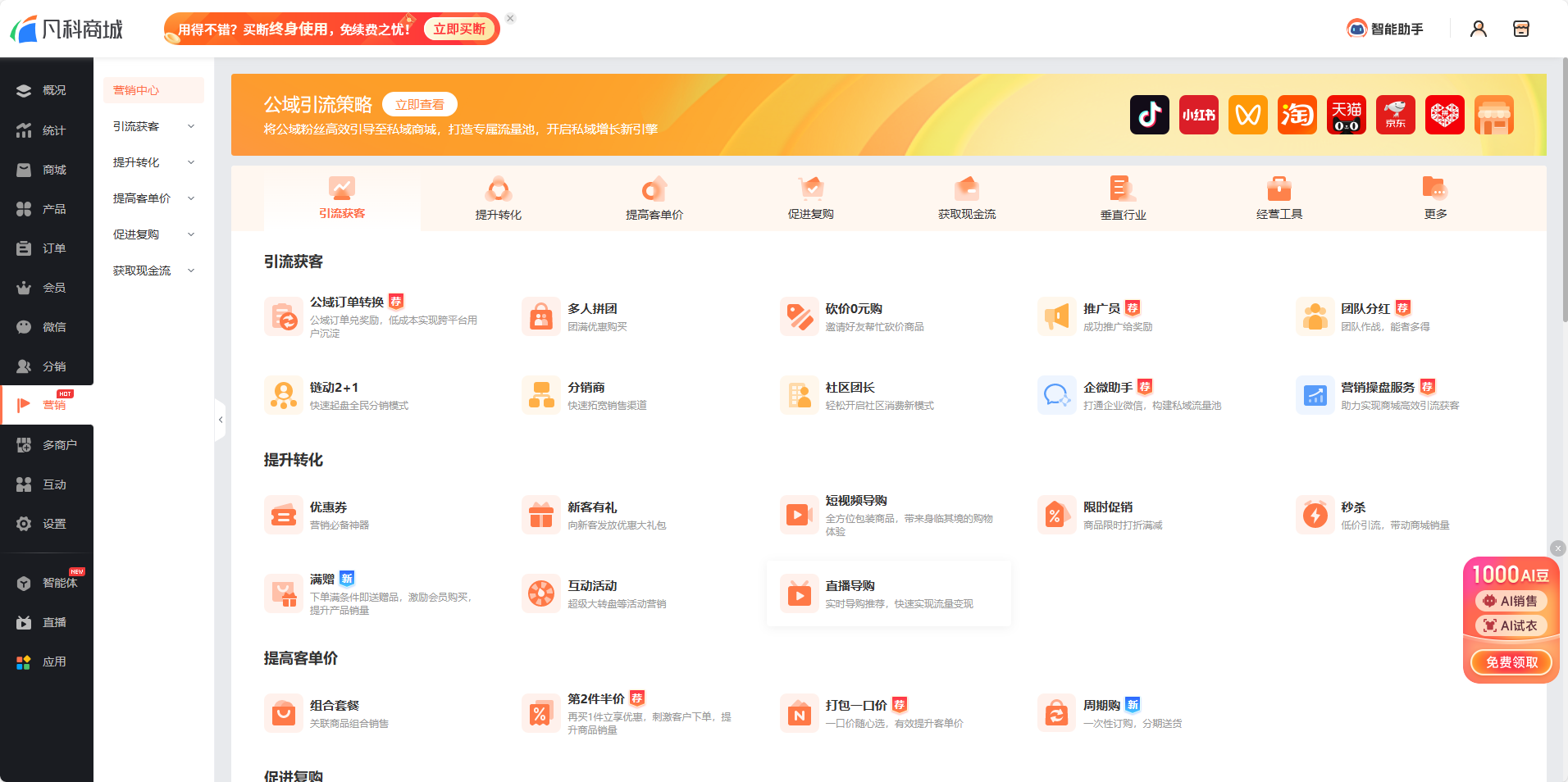Open the Xiaohongshu channel icon

1199,115
